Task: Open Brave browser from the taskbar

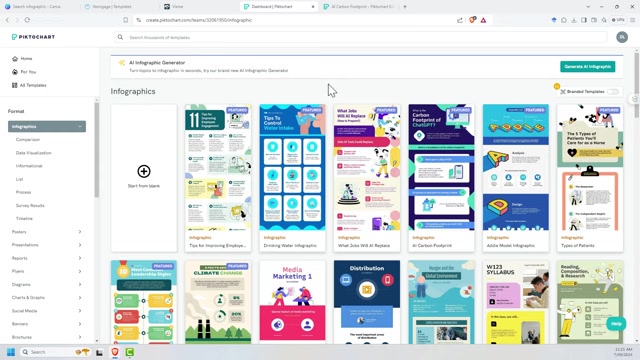Action: pyautogui.click(x=115, y=352)
